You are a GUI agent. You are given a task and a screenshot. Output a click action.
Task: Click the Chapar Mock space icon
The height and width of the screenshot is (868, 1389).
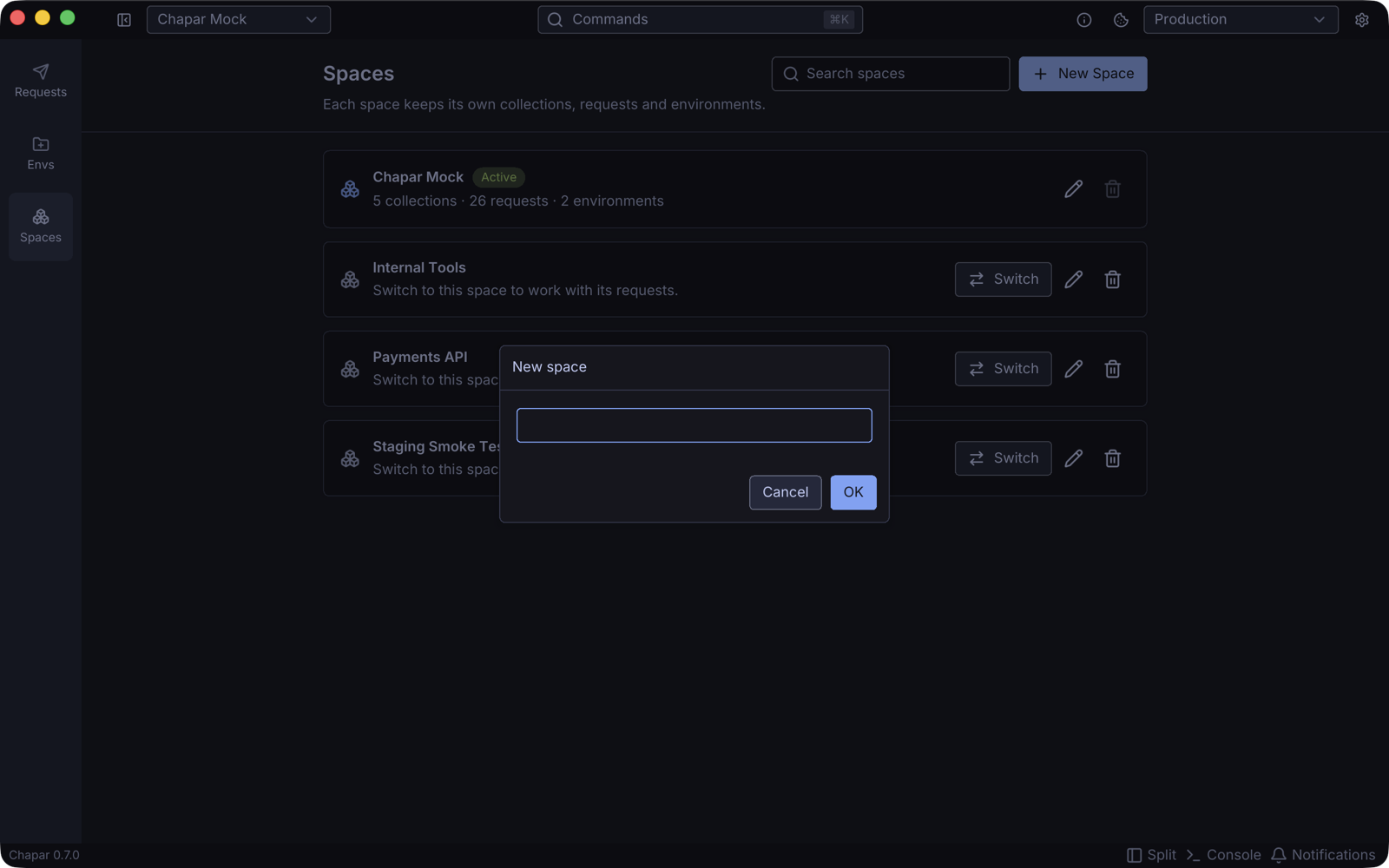point(350,189)
